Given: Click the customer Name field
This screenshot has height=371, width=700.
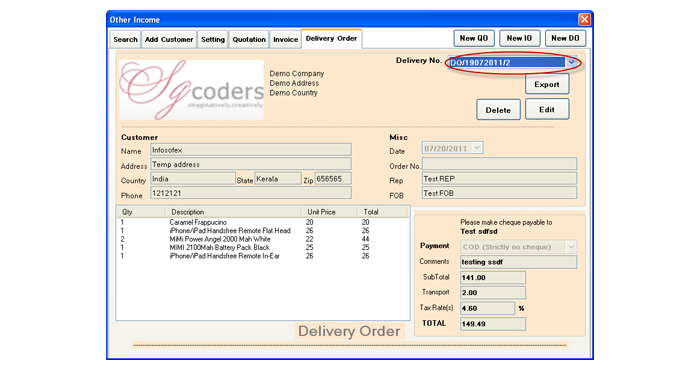Looking at the screenshot, I should coord(251,150).
